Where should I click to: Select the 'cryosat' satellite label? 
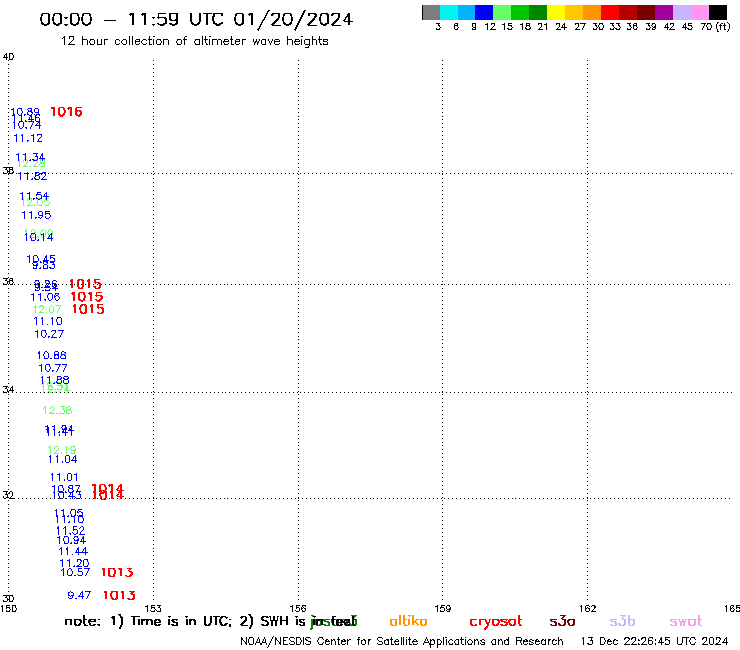[496, 622]
